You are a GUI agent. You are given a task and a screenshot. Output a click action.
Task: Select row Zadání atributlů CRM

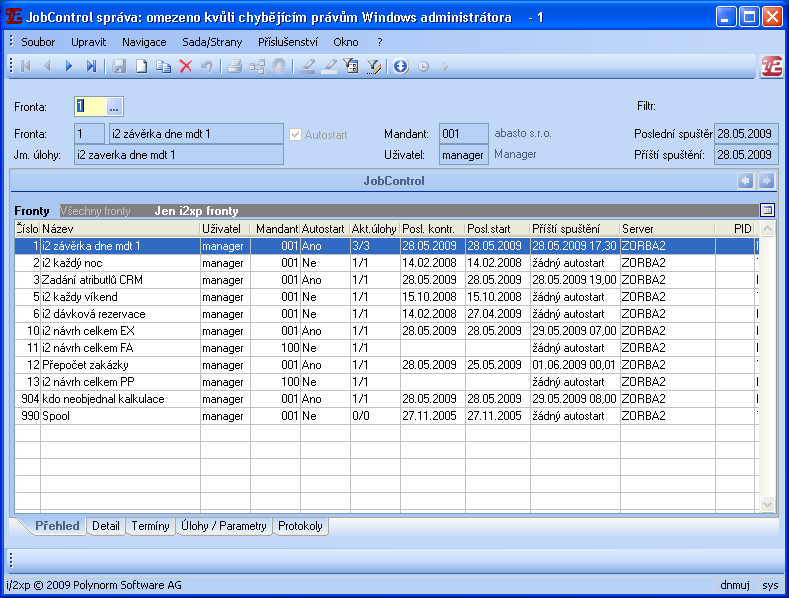[385, 280]
